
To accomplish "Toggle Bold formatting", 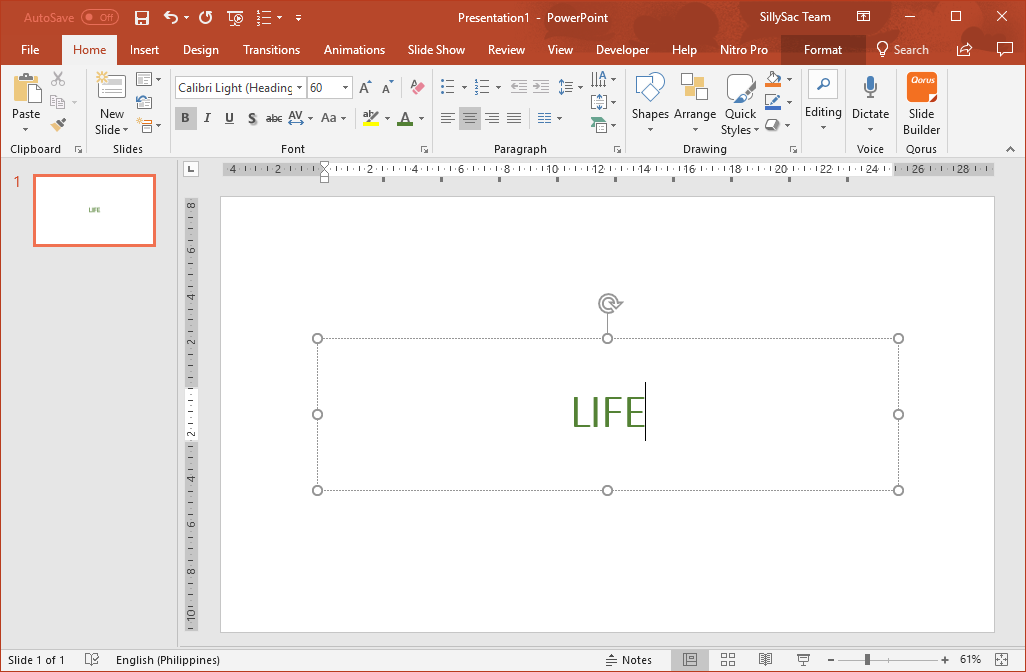I will pos(185,119).
